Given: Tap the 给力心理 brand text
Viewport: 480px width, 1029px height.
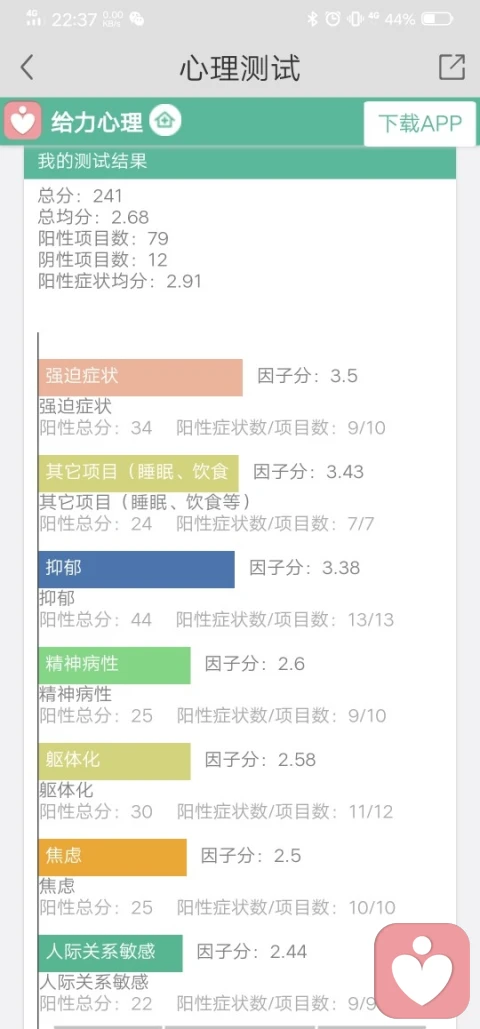Looking at the screenshot, I should [97, 122].
